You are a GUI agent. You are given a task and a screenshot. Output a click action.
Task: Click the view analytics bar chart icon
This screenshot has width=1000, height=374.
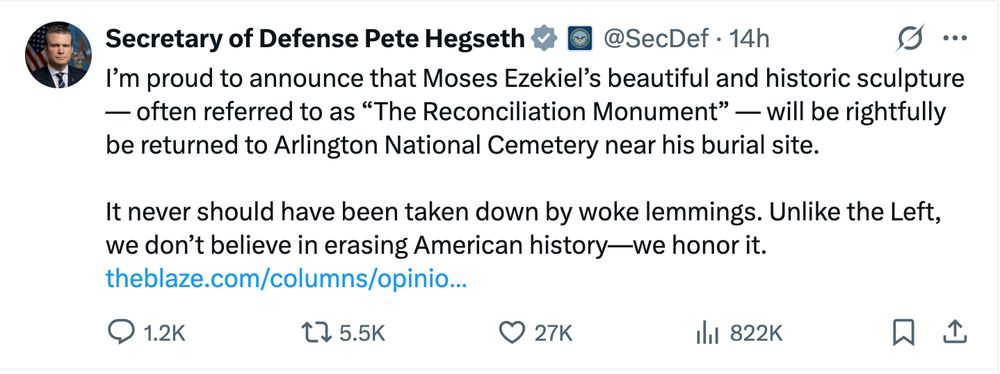[707, 334]
